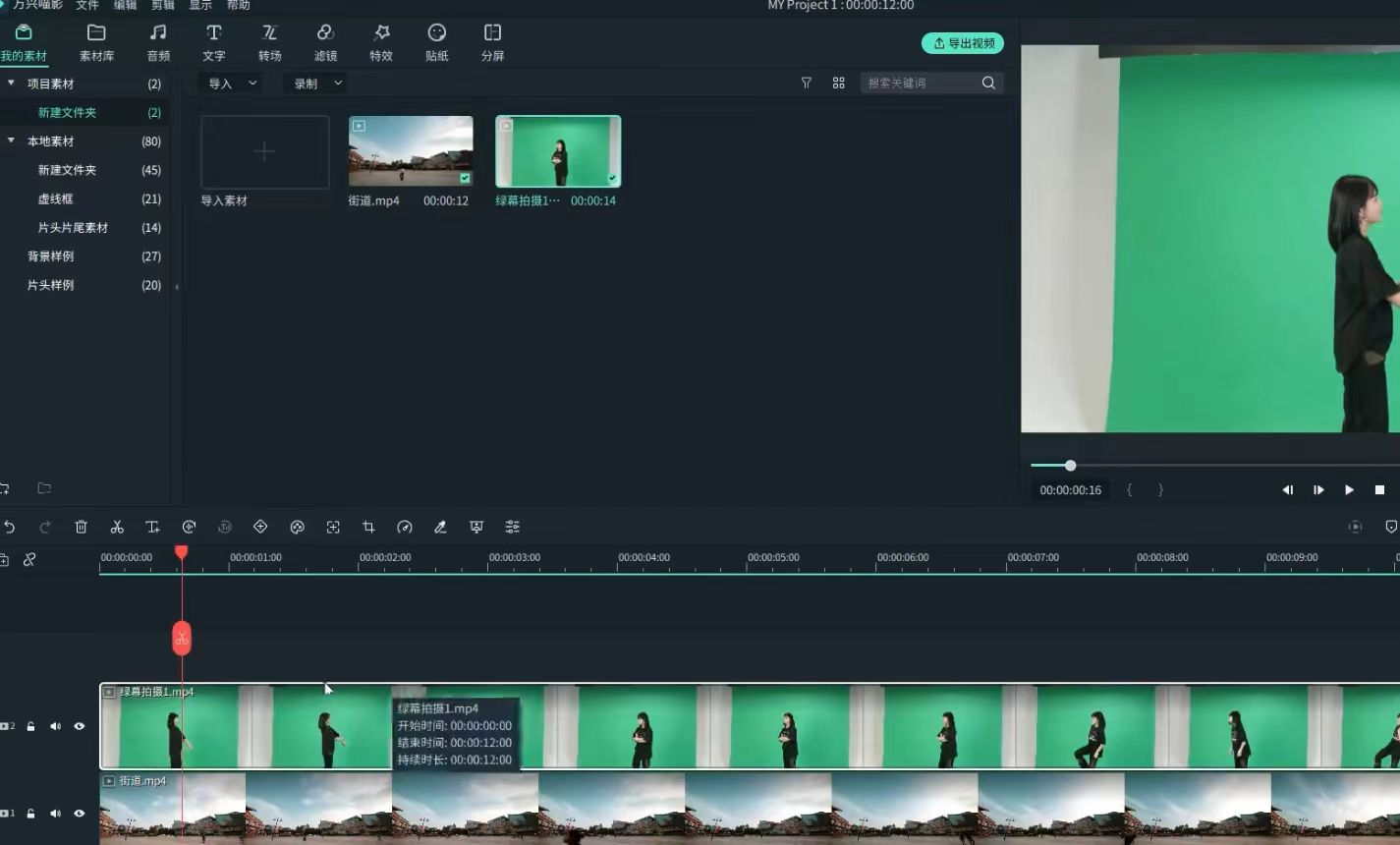Open the add-text tool in timeline toolbar
This screenshot has height=845, width=1400.
[152, 527]
